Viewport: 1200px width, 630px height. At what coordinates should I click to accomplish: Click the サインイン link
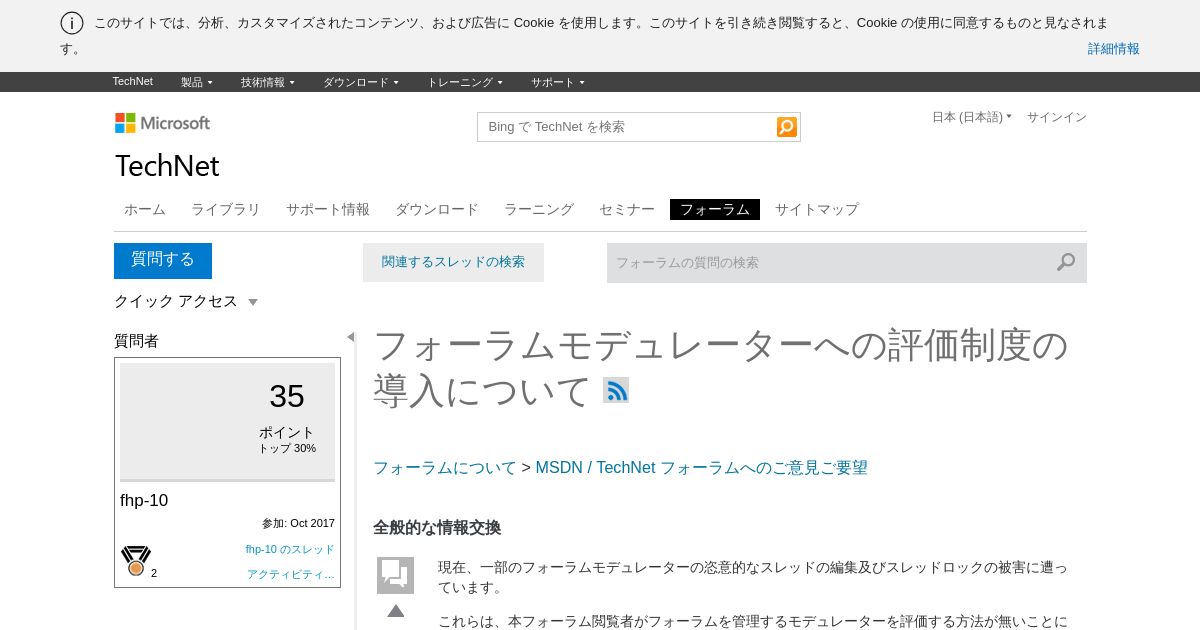click(x=1057, y=117)
